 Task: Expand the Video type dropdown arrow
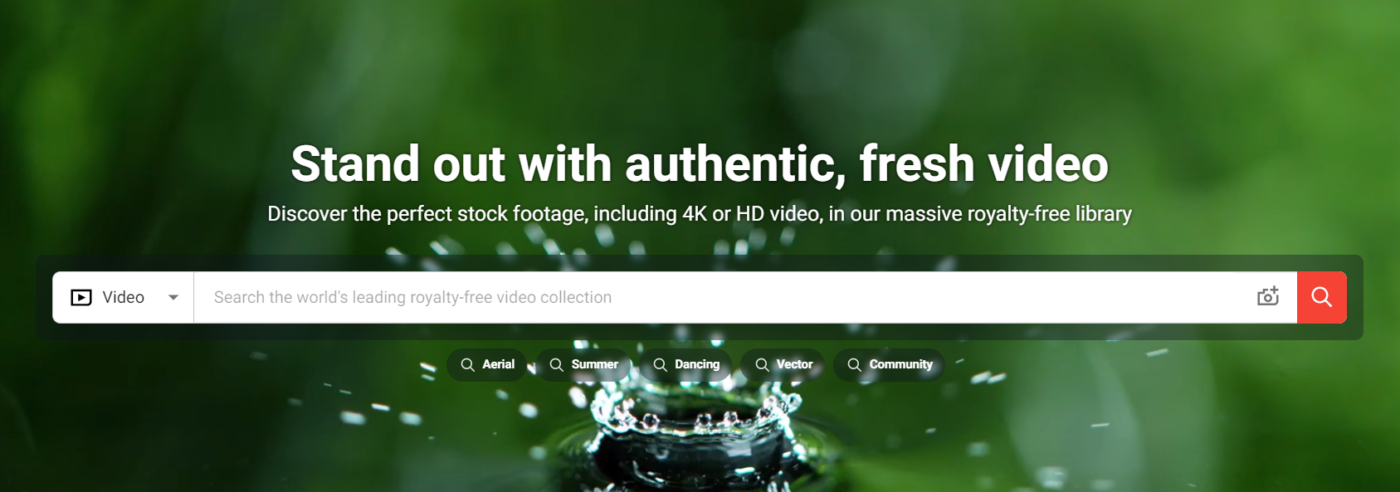click(173, 297)
